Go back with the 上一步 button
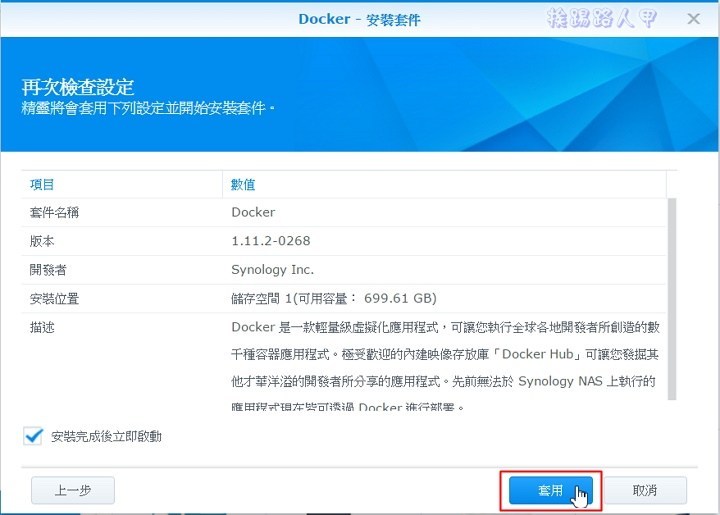720x515 pixels. pyautogui.click(x=73, y=490)
